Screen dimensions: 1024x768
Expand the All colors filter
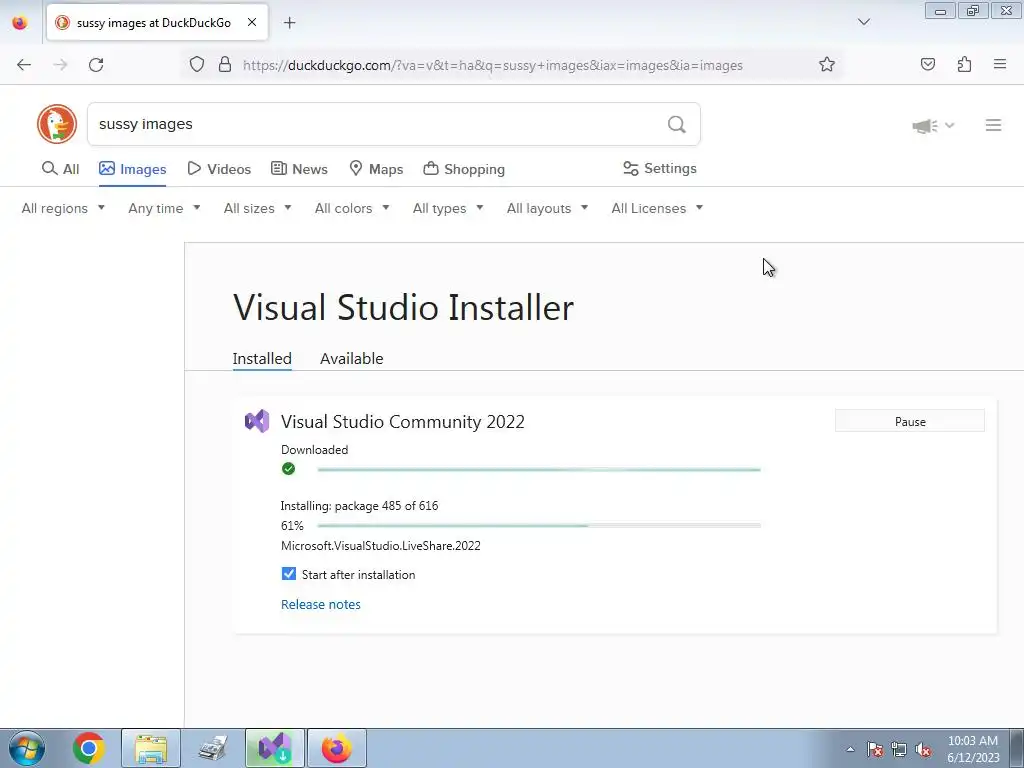tap(352, 208)
